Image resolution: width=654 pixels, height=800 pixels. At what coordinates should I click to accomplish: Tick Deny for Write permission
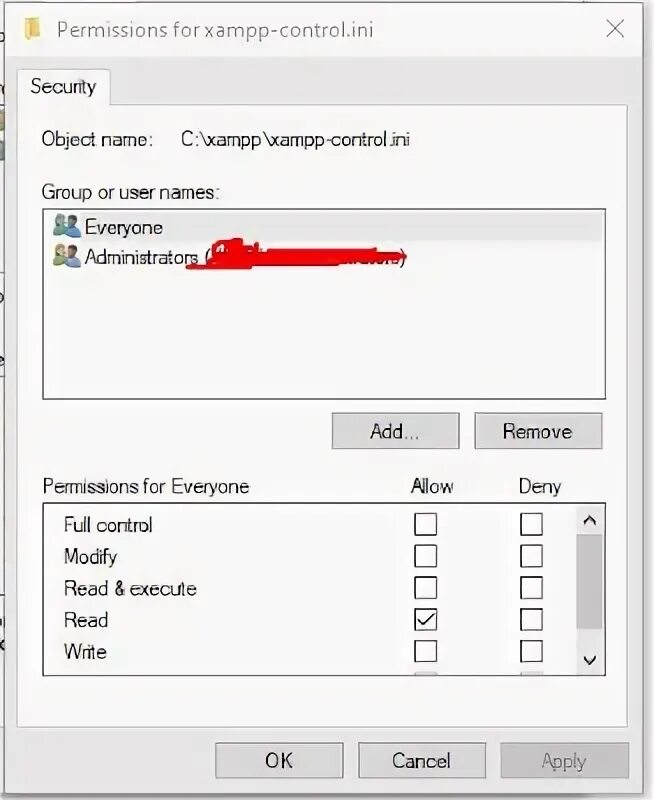[532, 652]
